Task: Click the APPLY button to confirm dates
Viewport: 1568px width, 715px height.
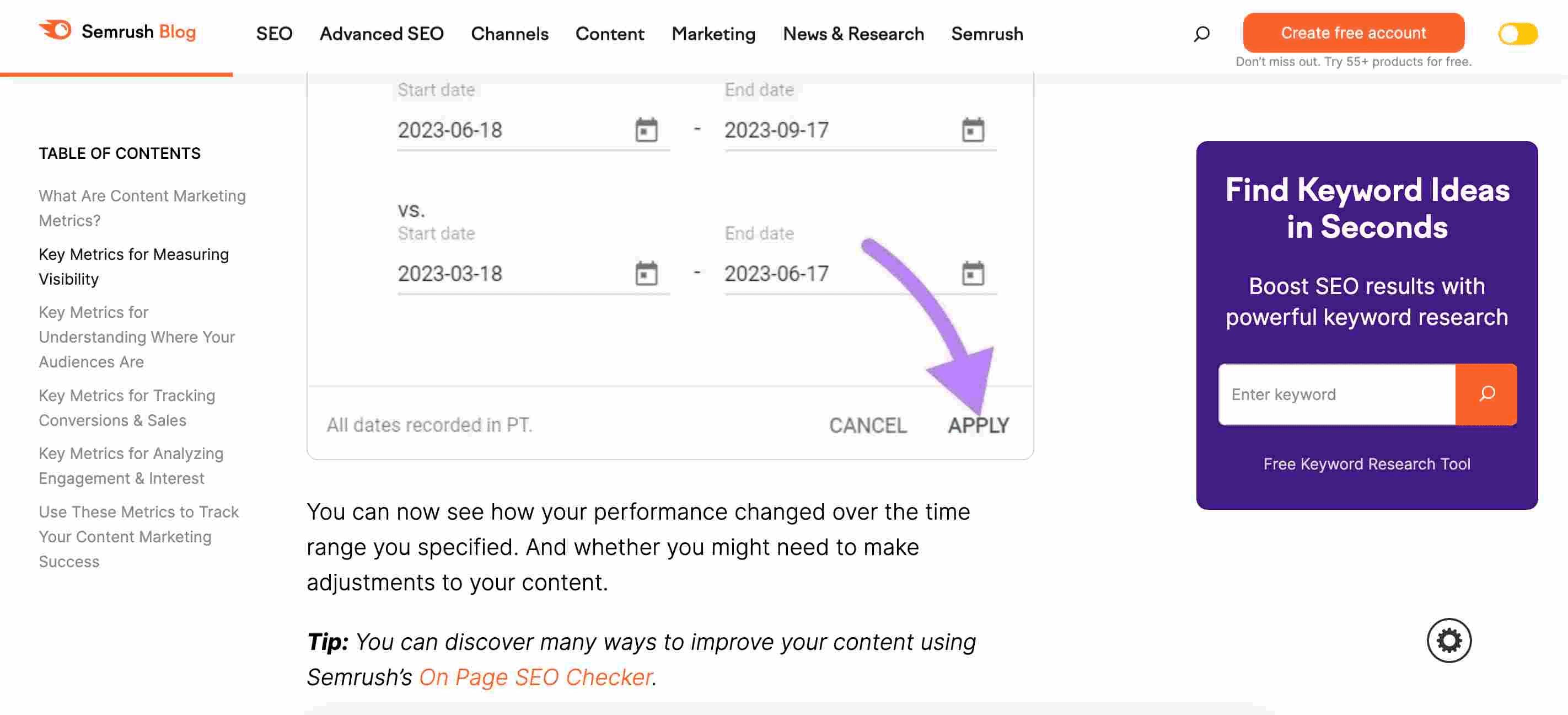Action: pos(978,424)
